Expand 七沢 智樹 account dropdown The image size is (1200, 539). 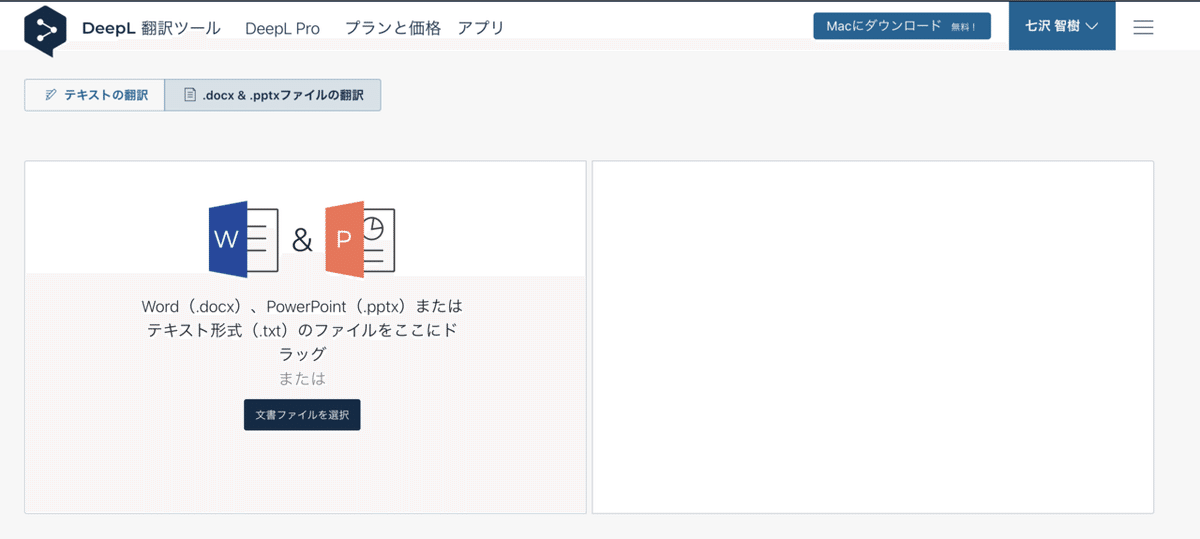tap(1062, 26)
